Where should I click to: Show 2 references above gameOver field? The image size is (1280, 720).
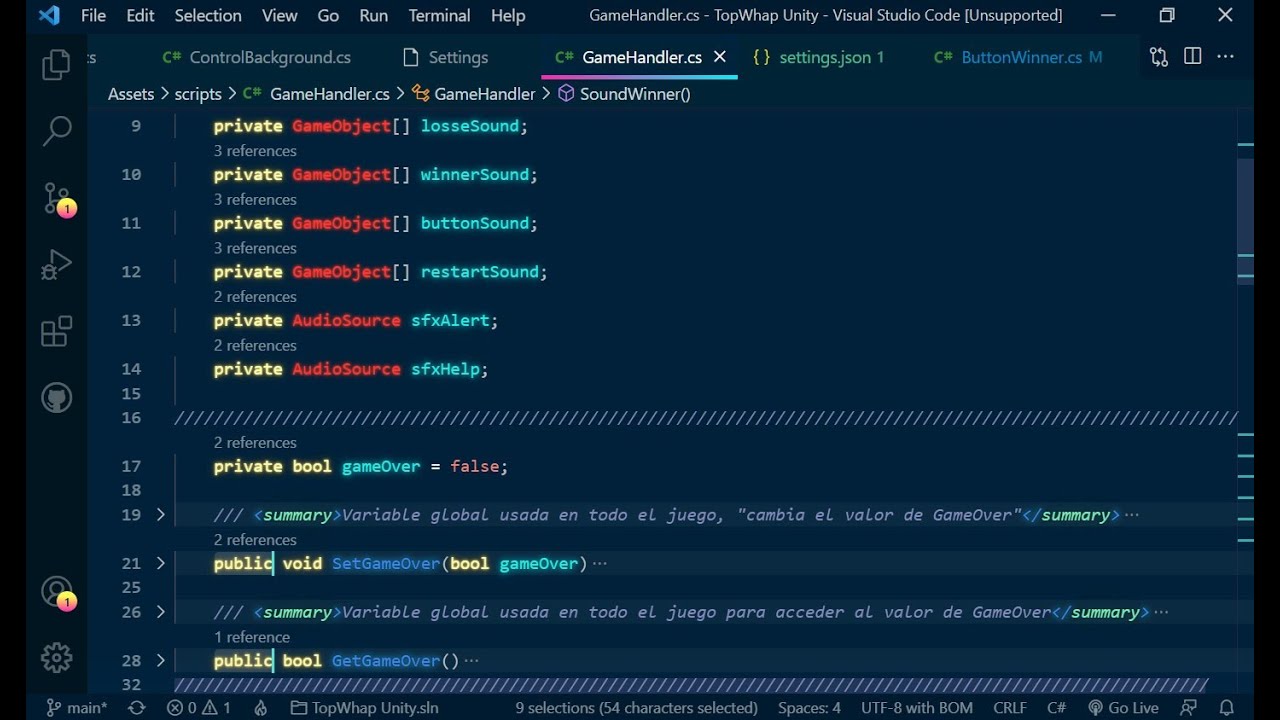coord(255,443)
